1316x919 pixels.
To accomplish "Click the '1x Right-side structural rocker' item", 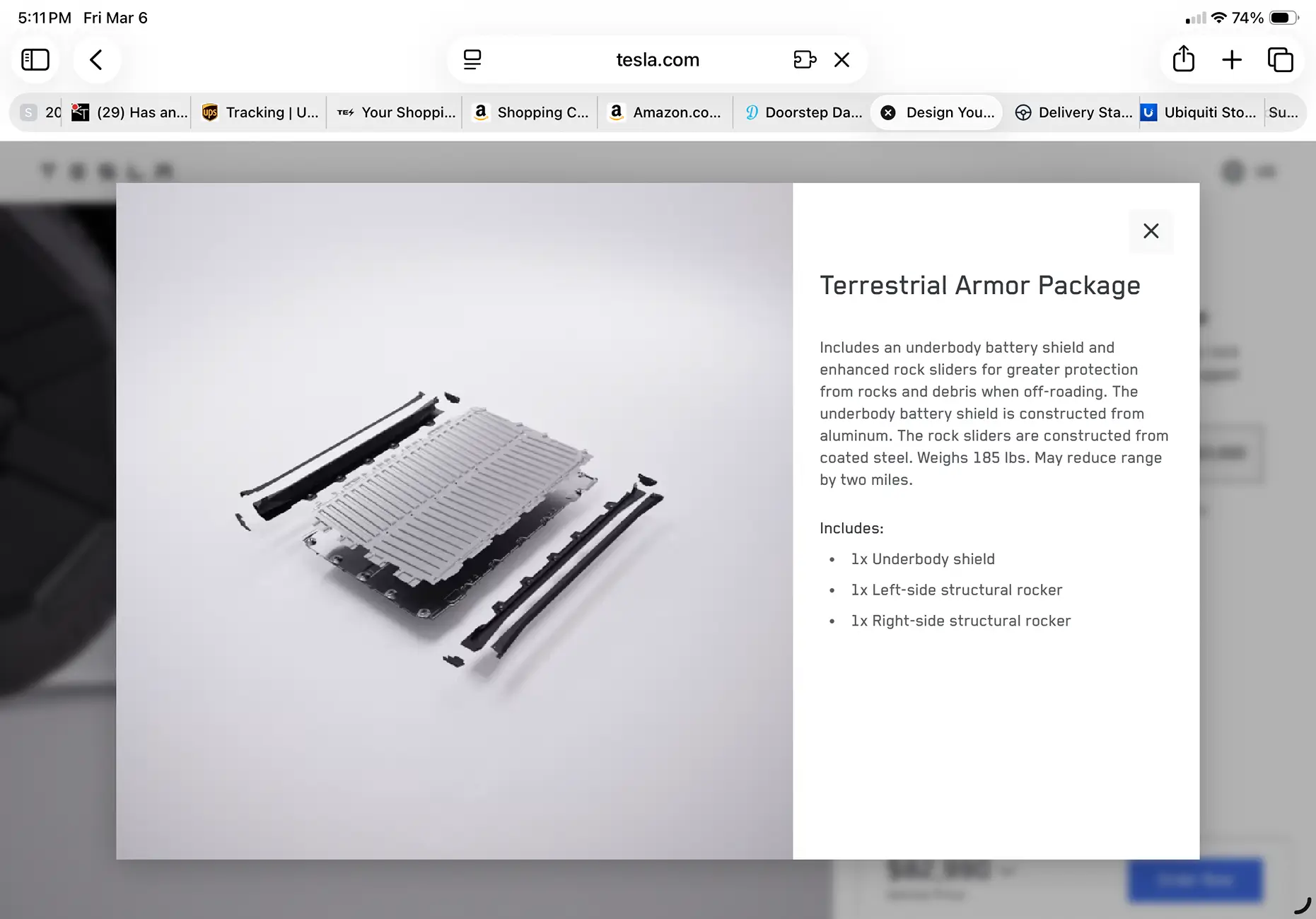I will pos(960,621).
